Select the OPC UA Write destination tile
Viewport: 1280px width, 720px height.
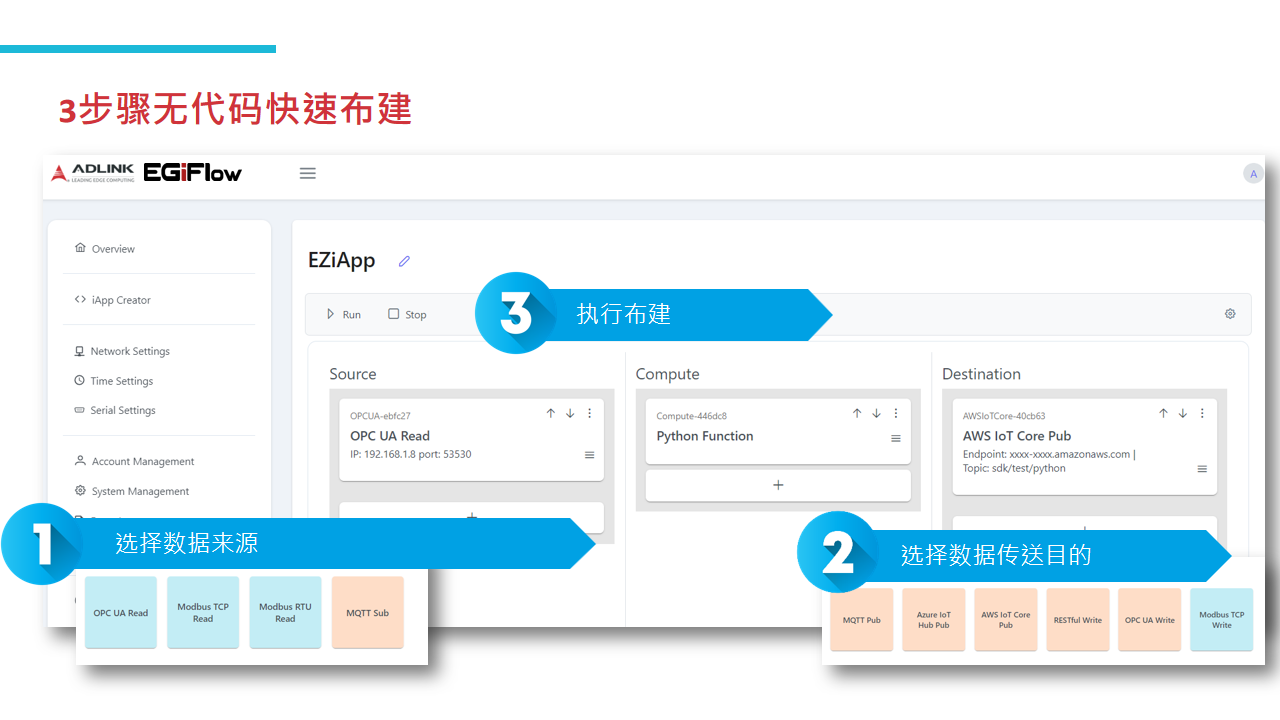pyautogui.click(x=1149, y=620)
